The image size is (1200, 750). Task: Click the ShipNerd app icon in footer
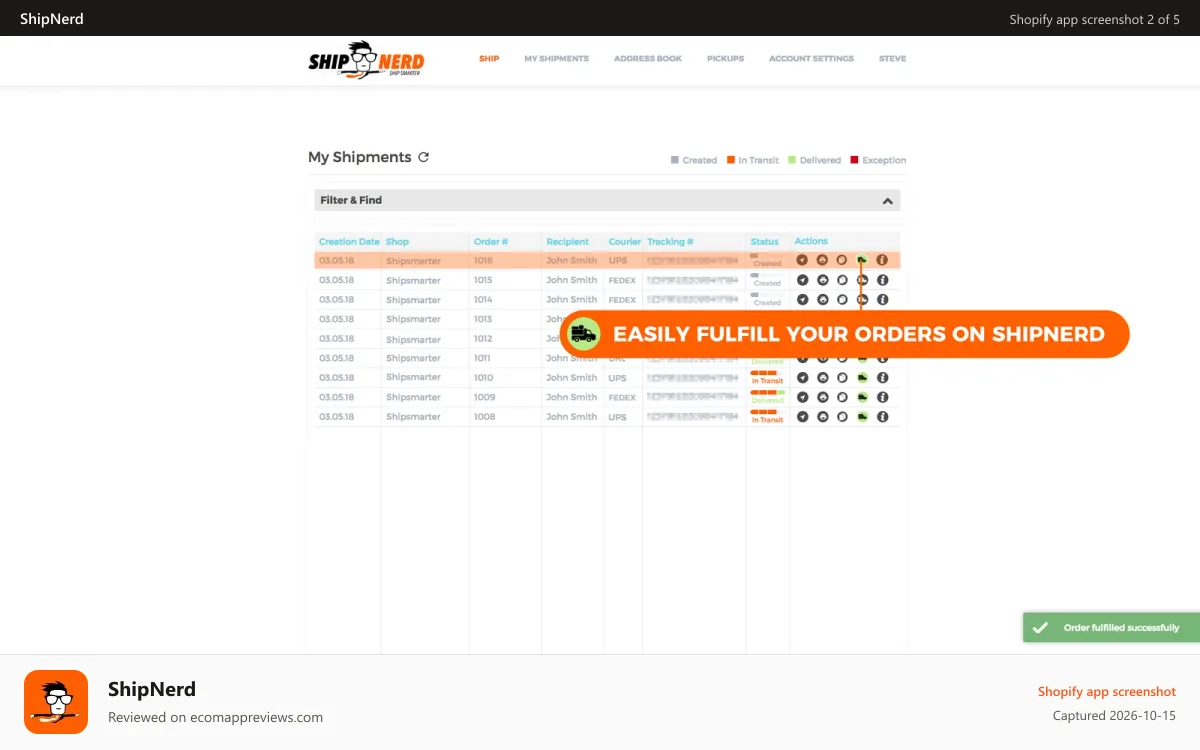pyautogui.click(x=56, y=702)
